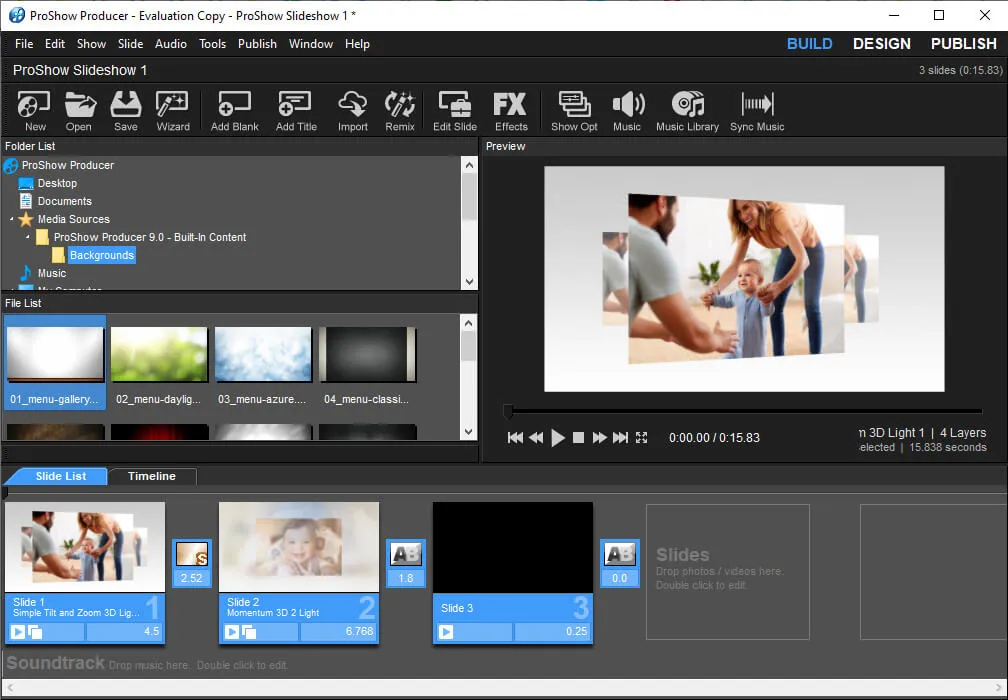Open the Music Library

pos(687,111)
